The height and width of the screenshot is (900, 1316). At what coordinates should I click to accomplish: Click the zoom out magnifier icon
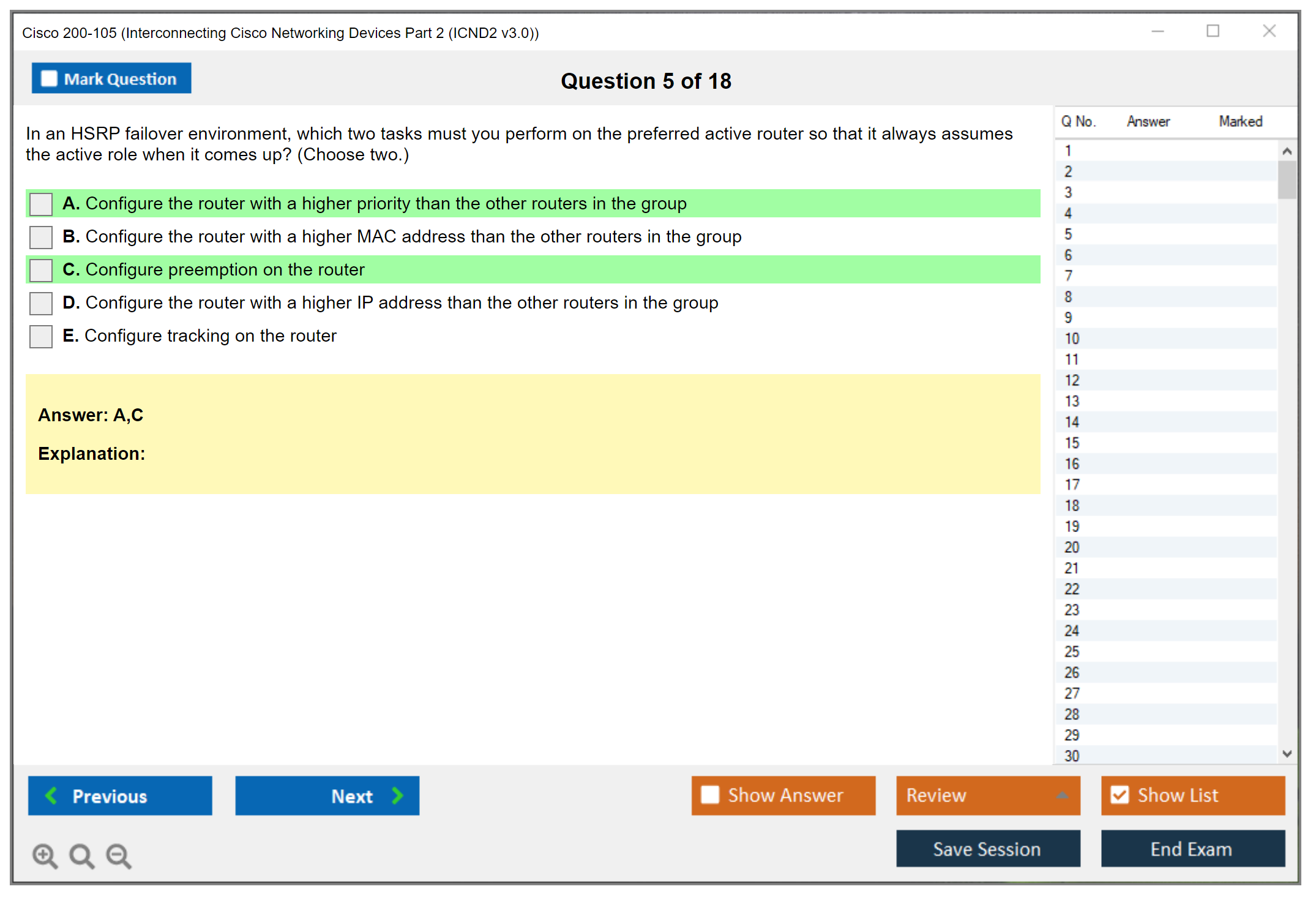pyautogui.click(x=118, y=855)
